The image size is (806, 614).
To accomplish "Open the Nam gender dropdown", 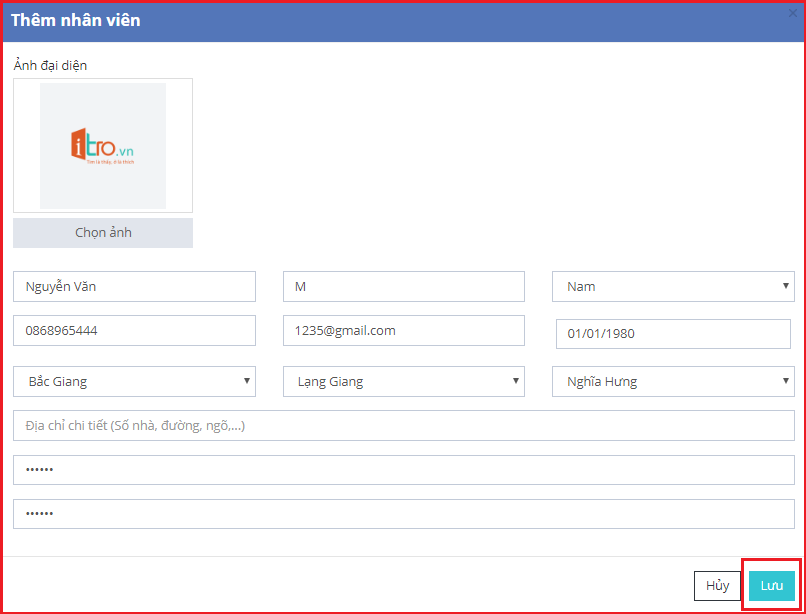I will pyautogui.click(x=672, y=287).
